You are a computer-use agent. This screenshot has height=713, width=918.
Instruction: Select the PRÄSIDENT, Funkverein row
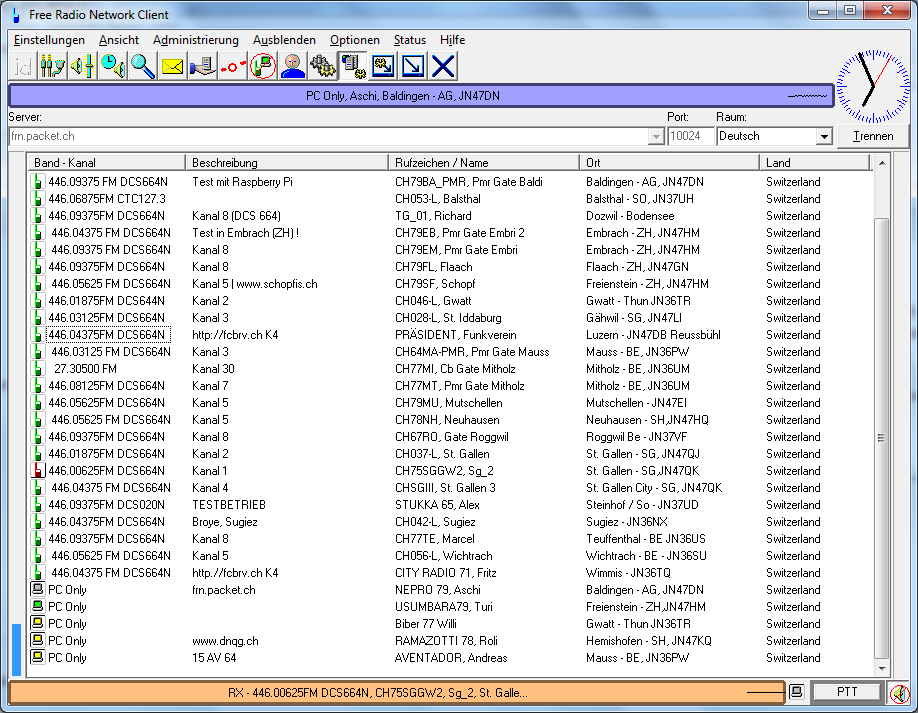450,335
